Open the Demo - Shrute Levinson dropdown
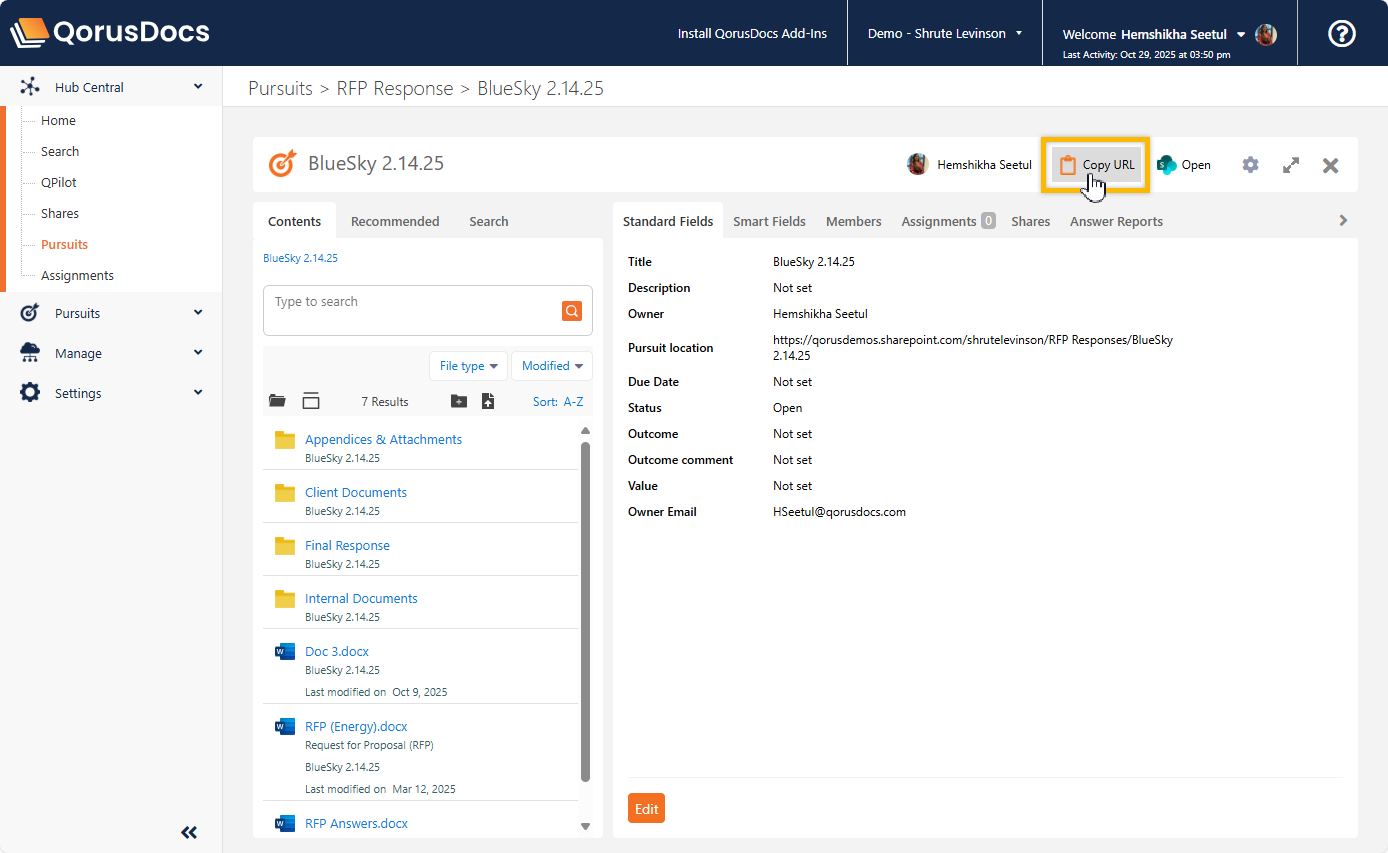This screenshot has width=1388, height=853. tap(944, 34)
